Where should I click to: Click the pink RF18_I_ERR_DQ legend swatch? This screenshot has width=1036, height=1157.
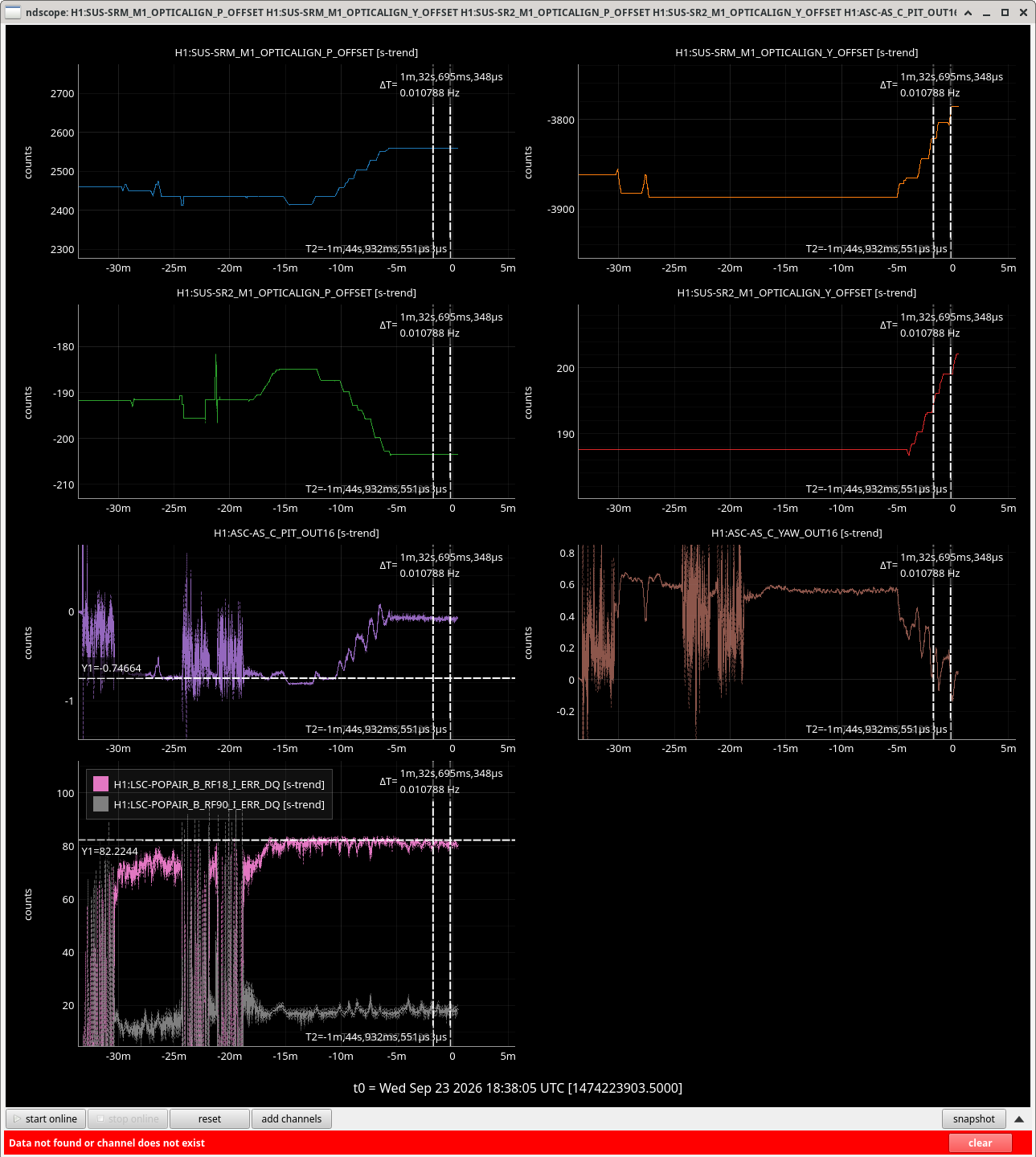click(x=100, y=784)
